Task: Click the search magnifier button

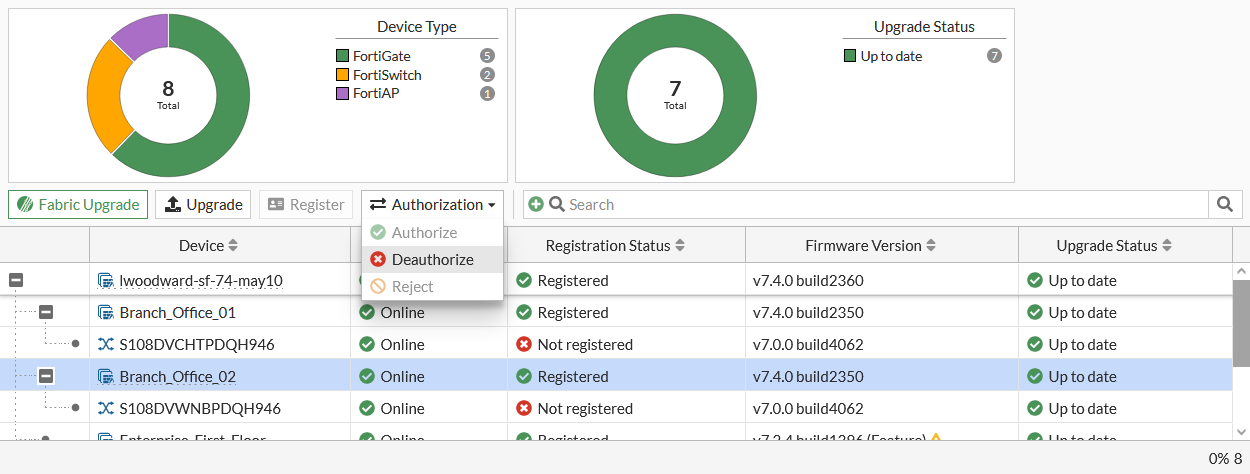Action: (x=1224, y=204)
